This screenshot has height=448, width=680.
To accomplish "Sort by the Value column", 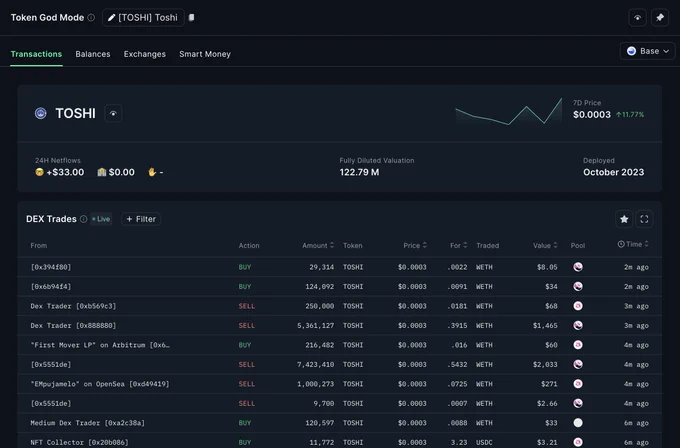I will pos(545,245).
